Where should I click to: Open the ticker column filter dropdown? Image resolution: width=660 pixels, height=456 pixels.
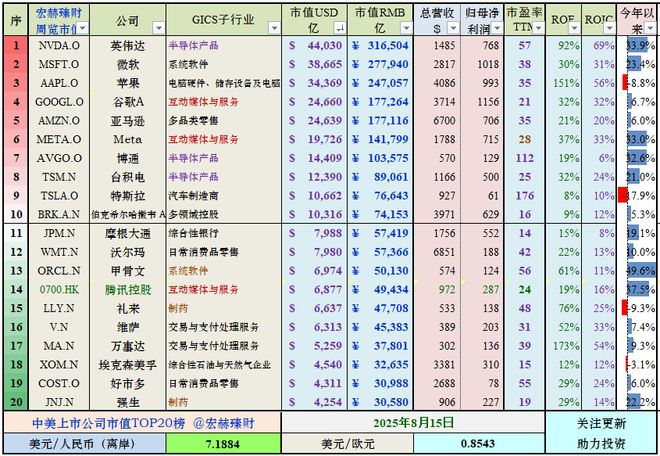click(82, 28)
